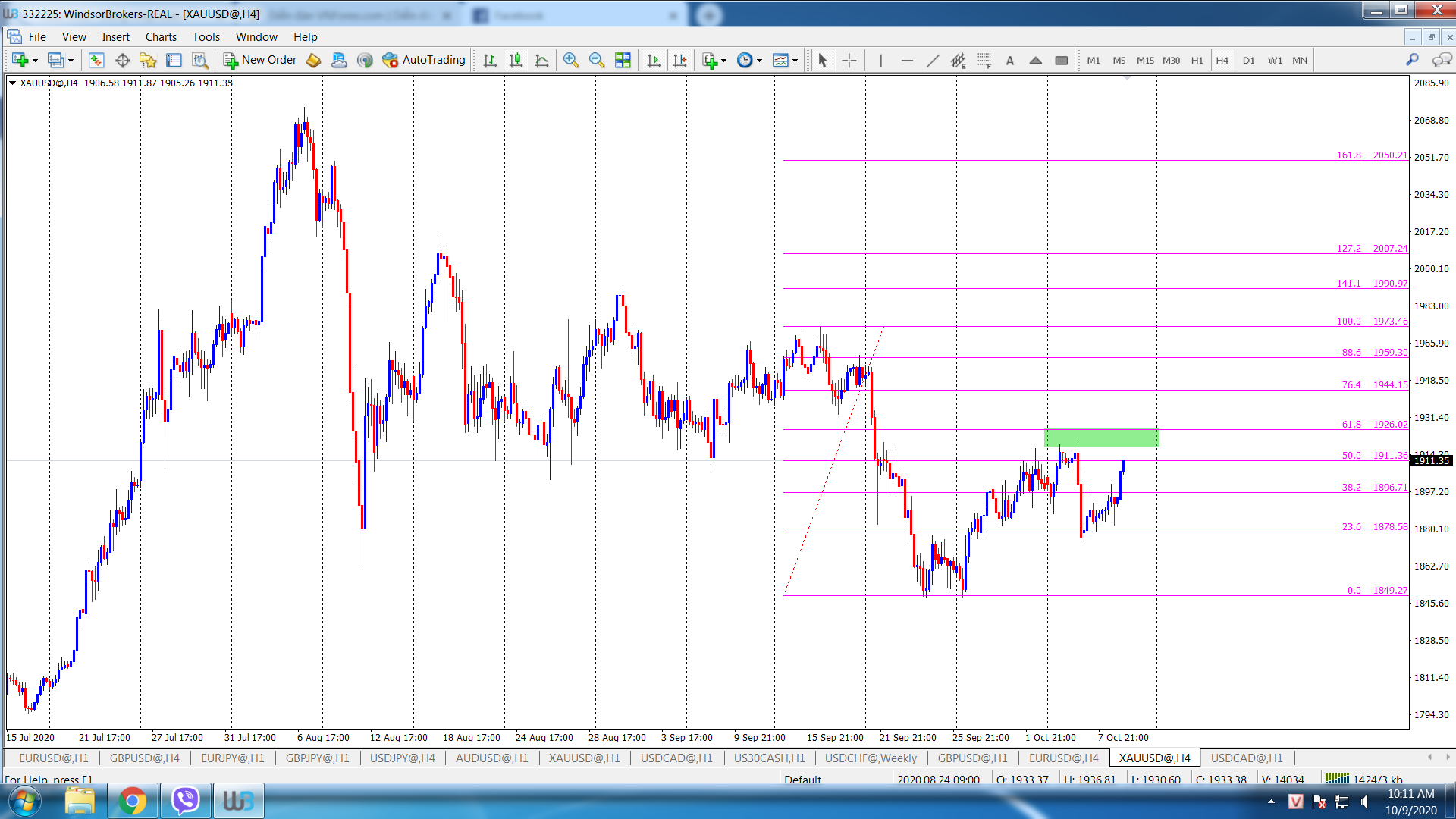Select the vertical line tool
The width and height of the screenshot is (1456, 819).
(880, 60)
